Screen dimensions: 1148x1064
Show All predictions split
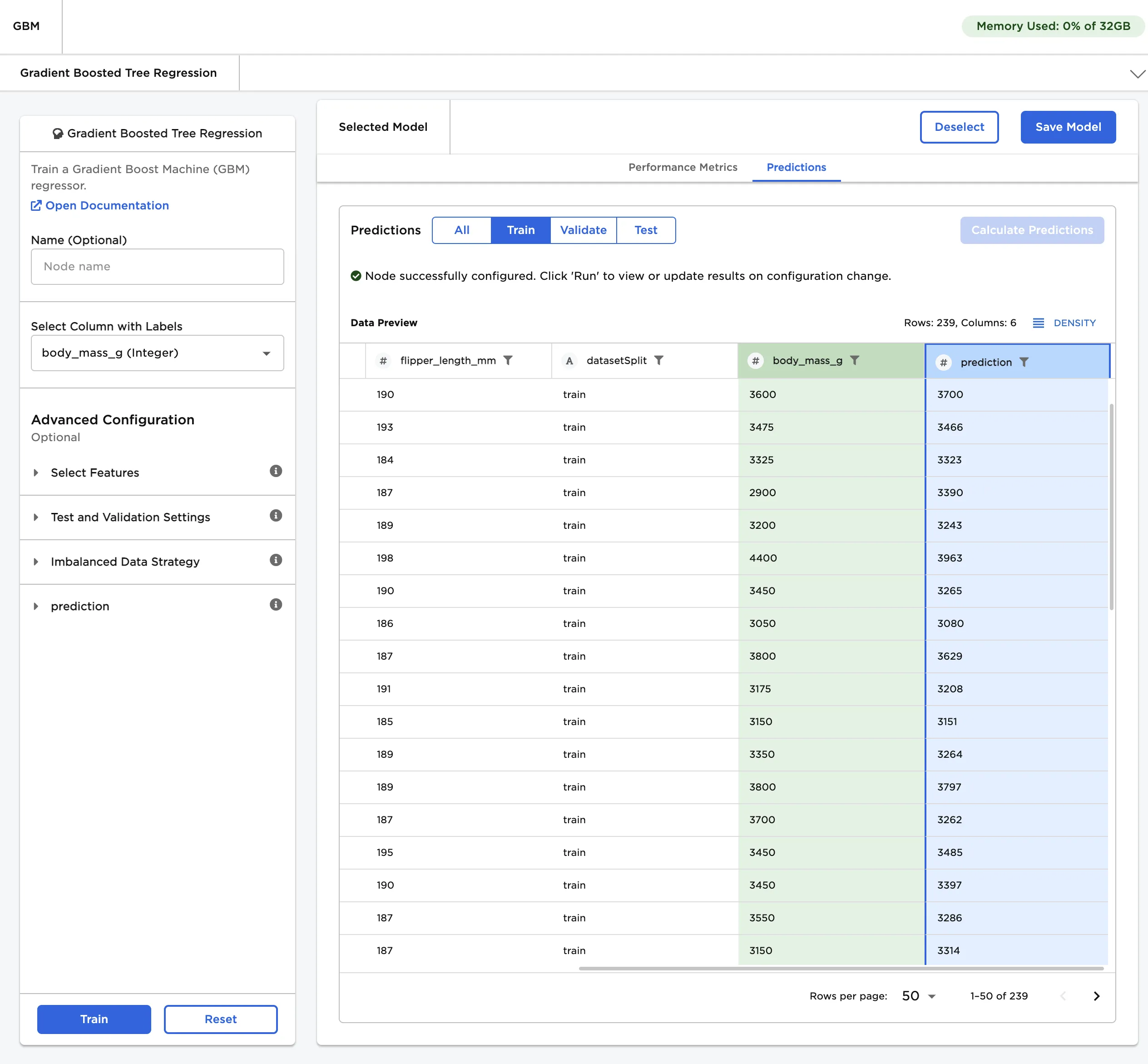461,230
